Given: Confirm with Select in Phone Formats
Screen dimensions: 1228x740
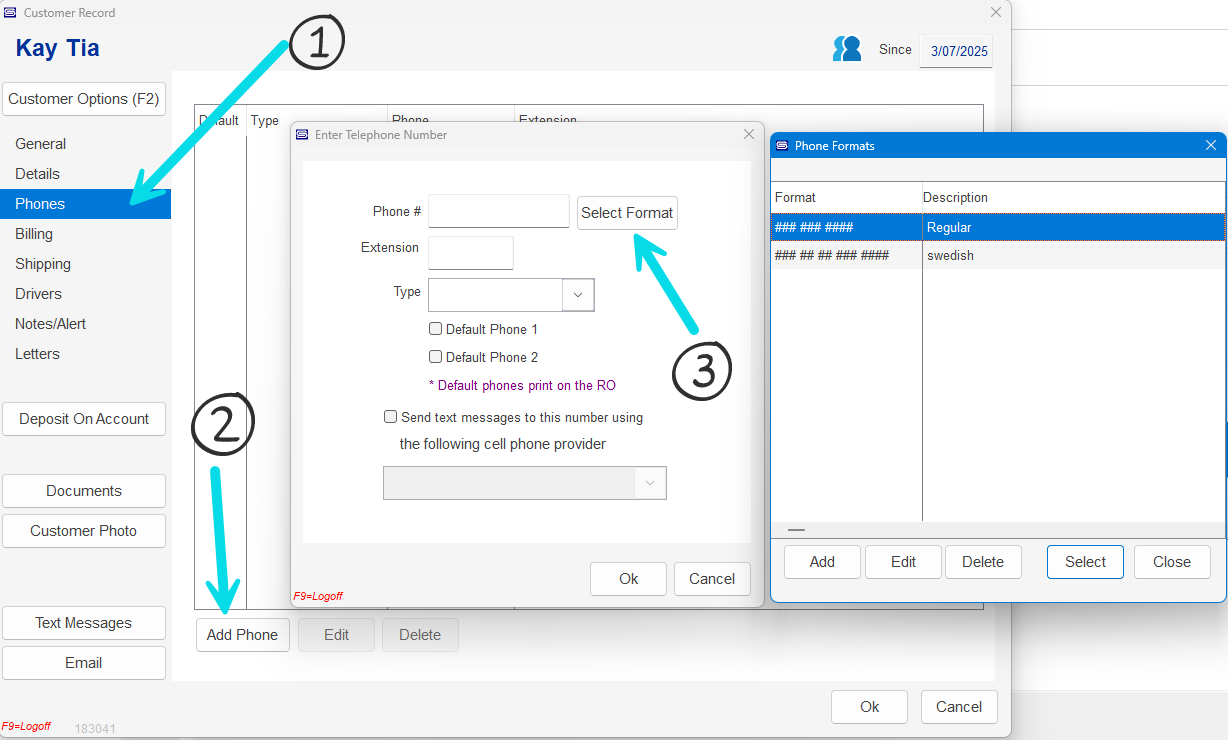Looking at the screenshot, I should [x=1085, y=562].
